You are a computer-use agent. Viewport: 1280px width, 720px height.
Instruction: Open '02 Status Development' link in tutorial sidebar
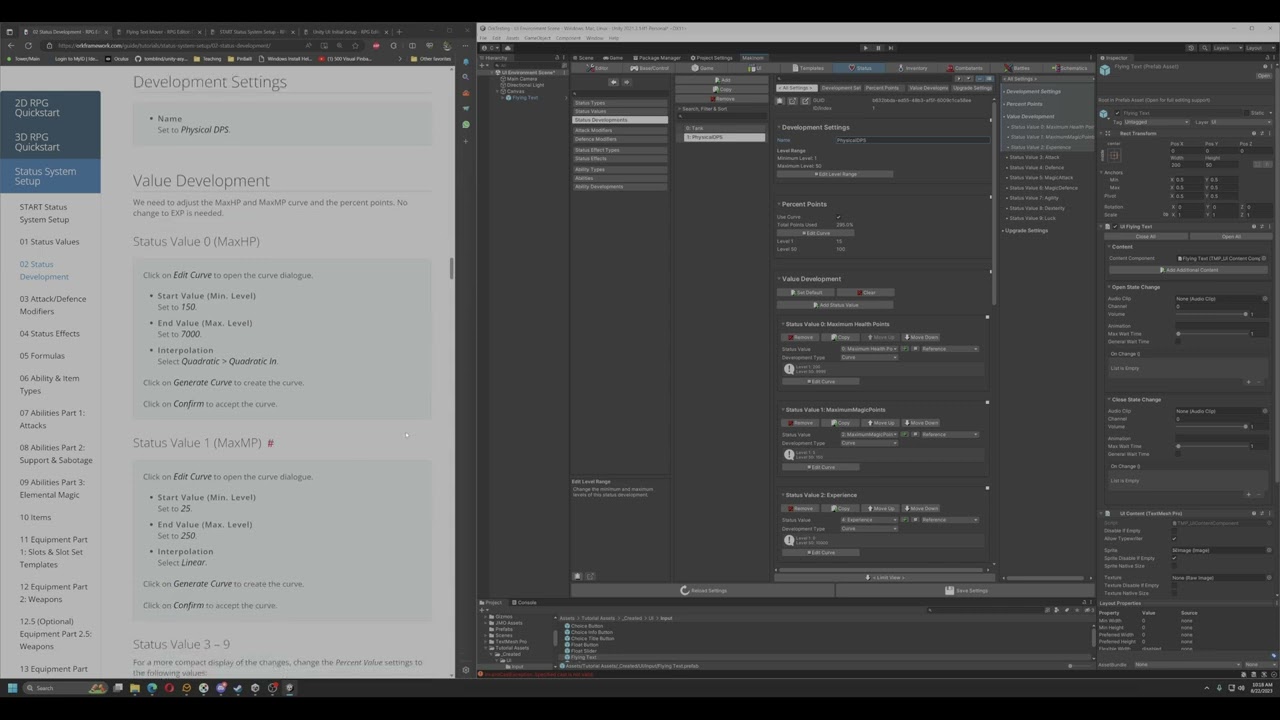44,270
